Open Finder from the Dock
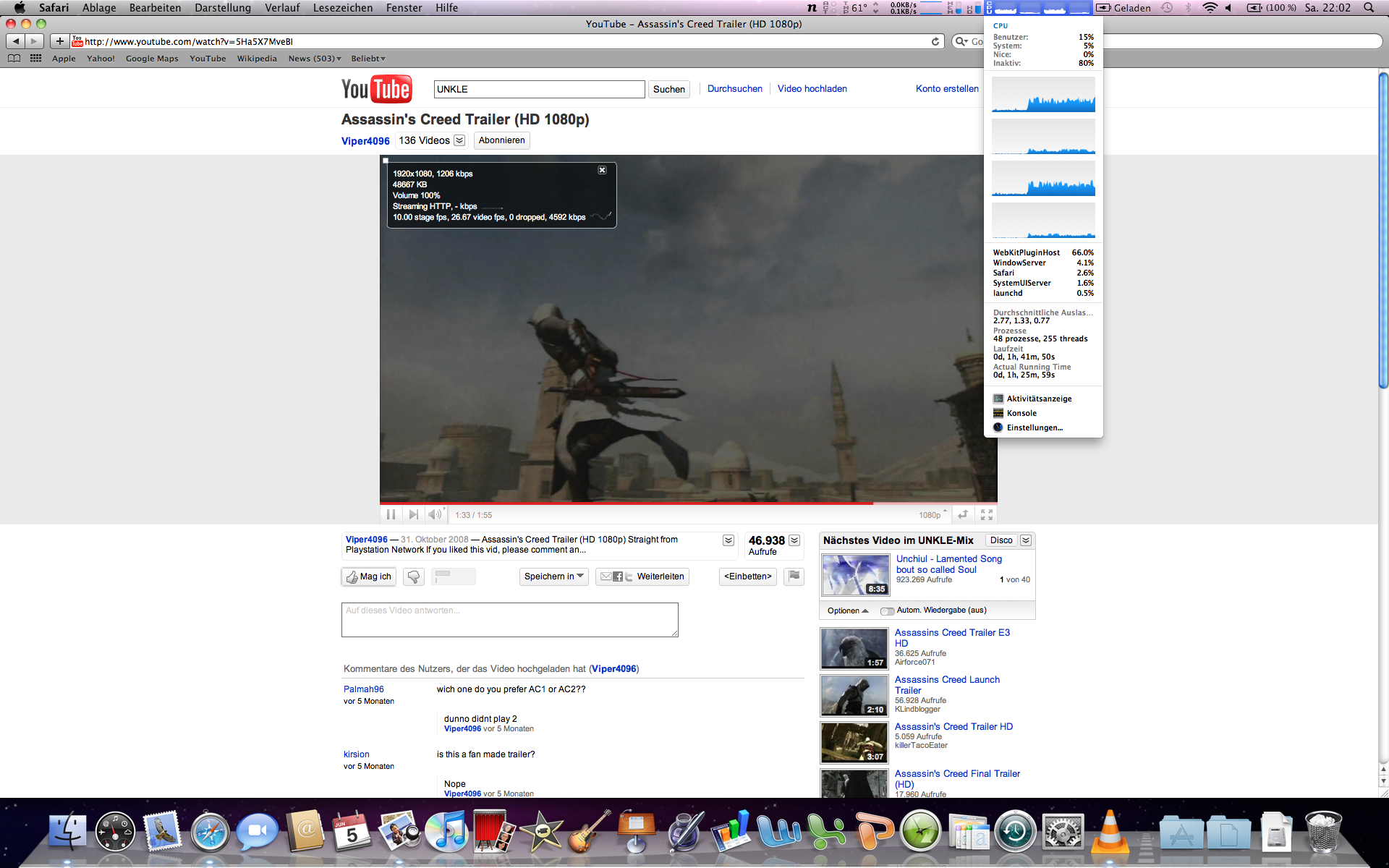The height and width of the screenshot is (868, 1389). (x=67, y=832)
